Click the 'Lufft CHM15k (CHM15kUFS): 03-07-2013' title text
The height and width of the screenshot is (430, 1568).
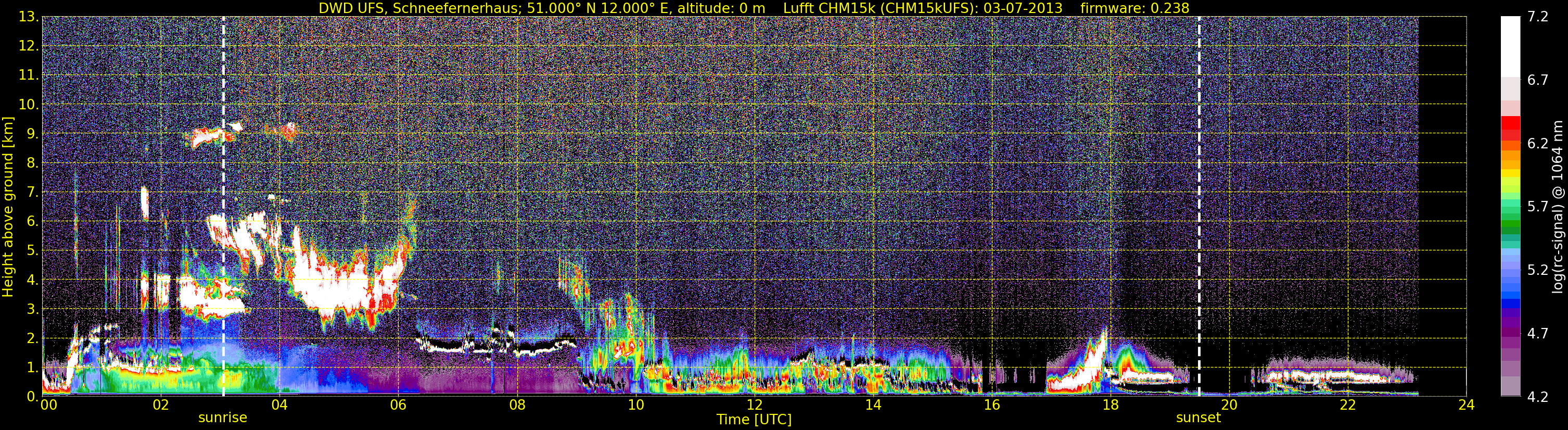click(x=922, y=8)
